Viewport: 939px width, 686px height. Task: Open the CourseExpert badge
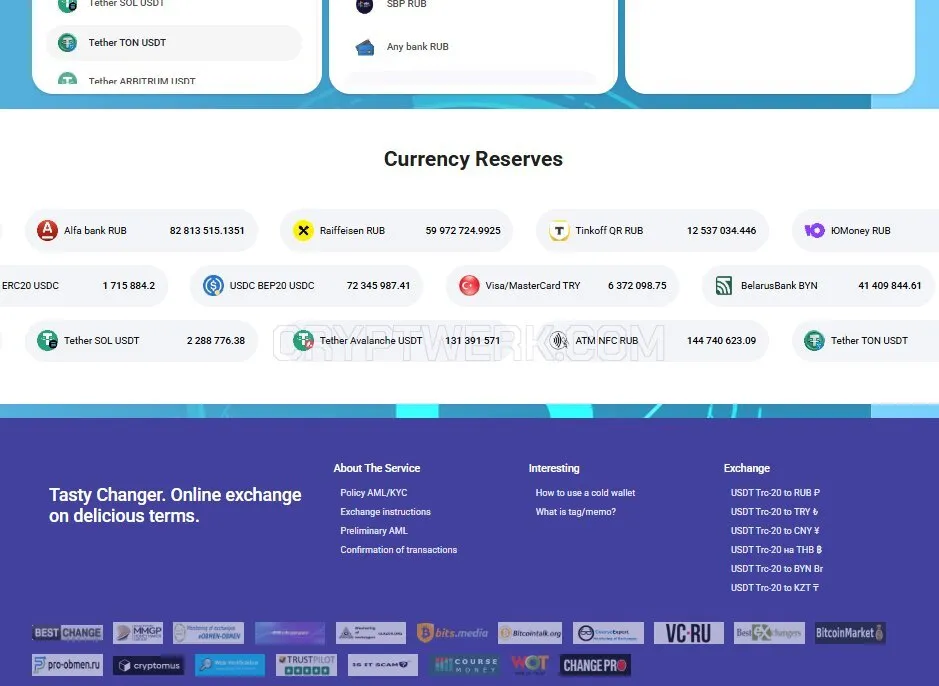[608, 633]
